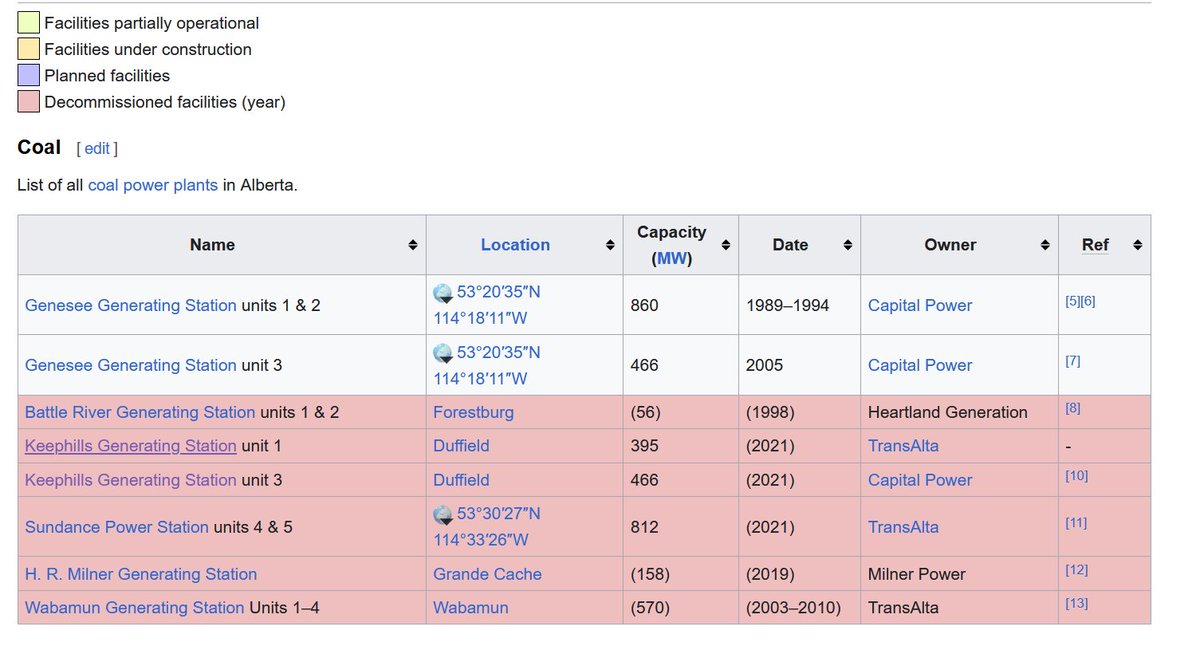Open reference [6] citation
The image size is (1200, 646).
pyautogui.click(x=1089, y=301)
